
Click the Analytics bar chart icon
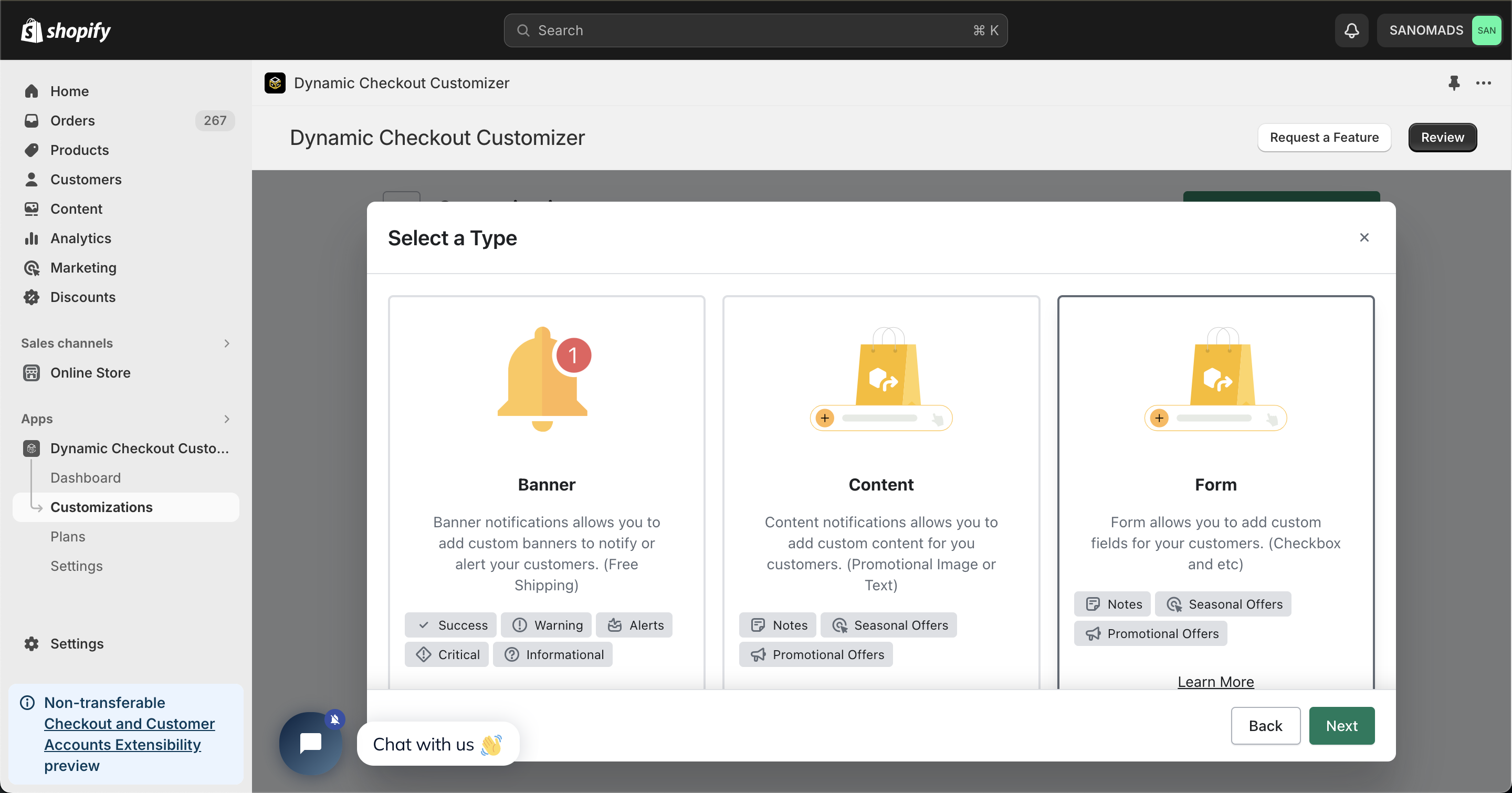coord(31,238)
